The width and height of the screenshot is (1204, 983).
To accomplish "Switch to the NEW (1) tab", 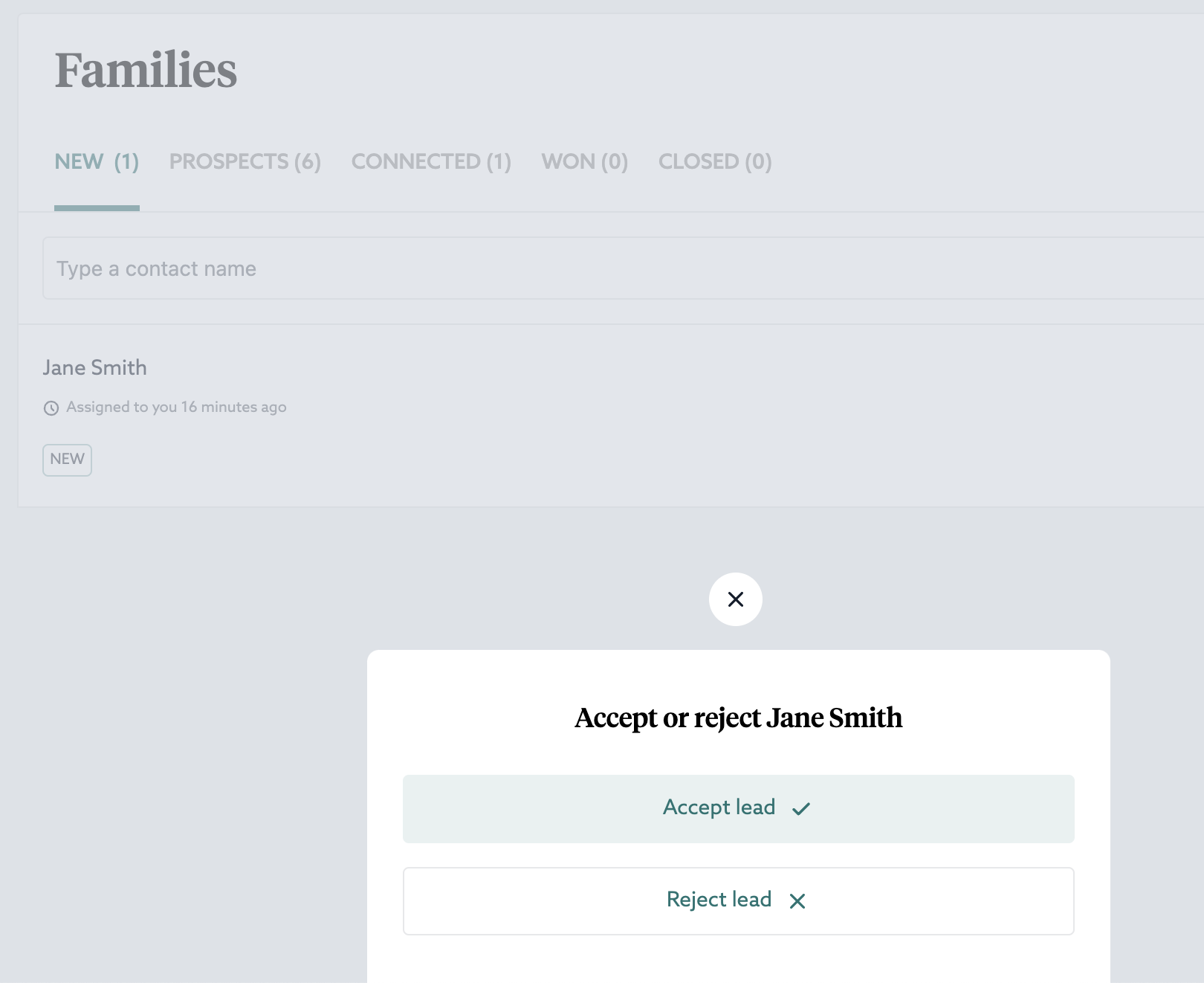I will pos(97,161).
